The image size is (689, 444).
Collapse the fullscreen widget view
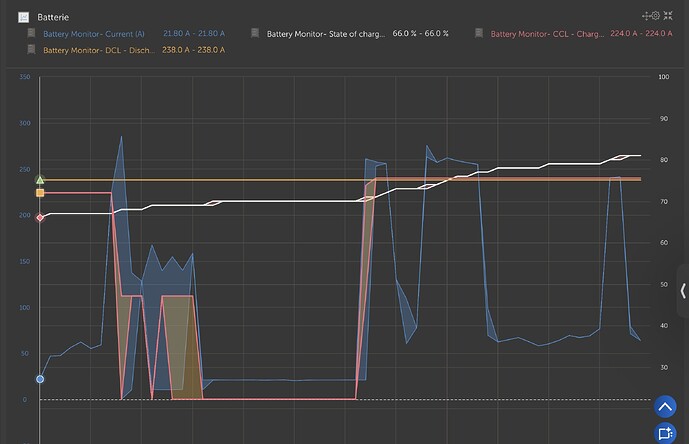point(668,16)
